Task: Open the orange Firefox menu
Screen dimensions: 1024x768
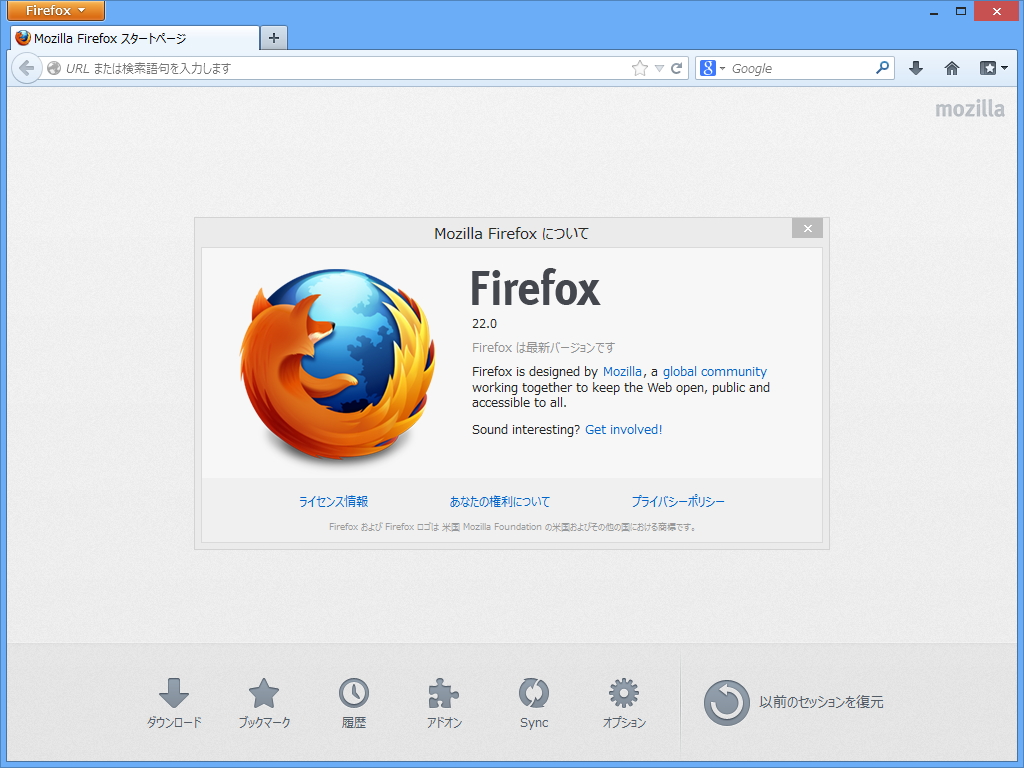Action: [x=55, y=11]
